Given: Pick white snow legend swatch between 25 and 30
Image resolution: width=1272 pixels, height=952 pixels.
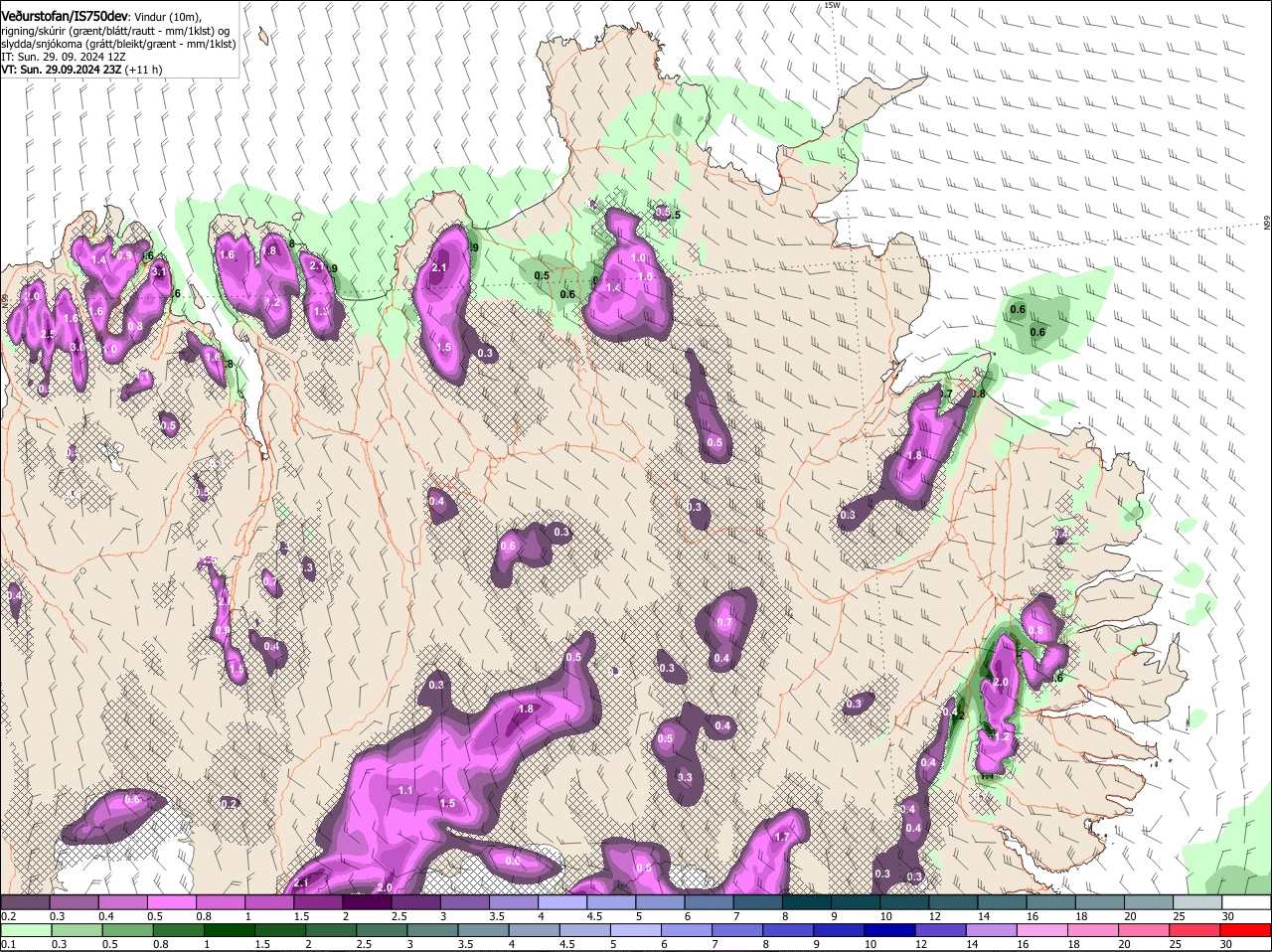Looking at the screenshot, I should 1199,901.
